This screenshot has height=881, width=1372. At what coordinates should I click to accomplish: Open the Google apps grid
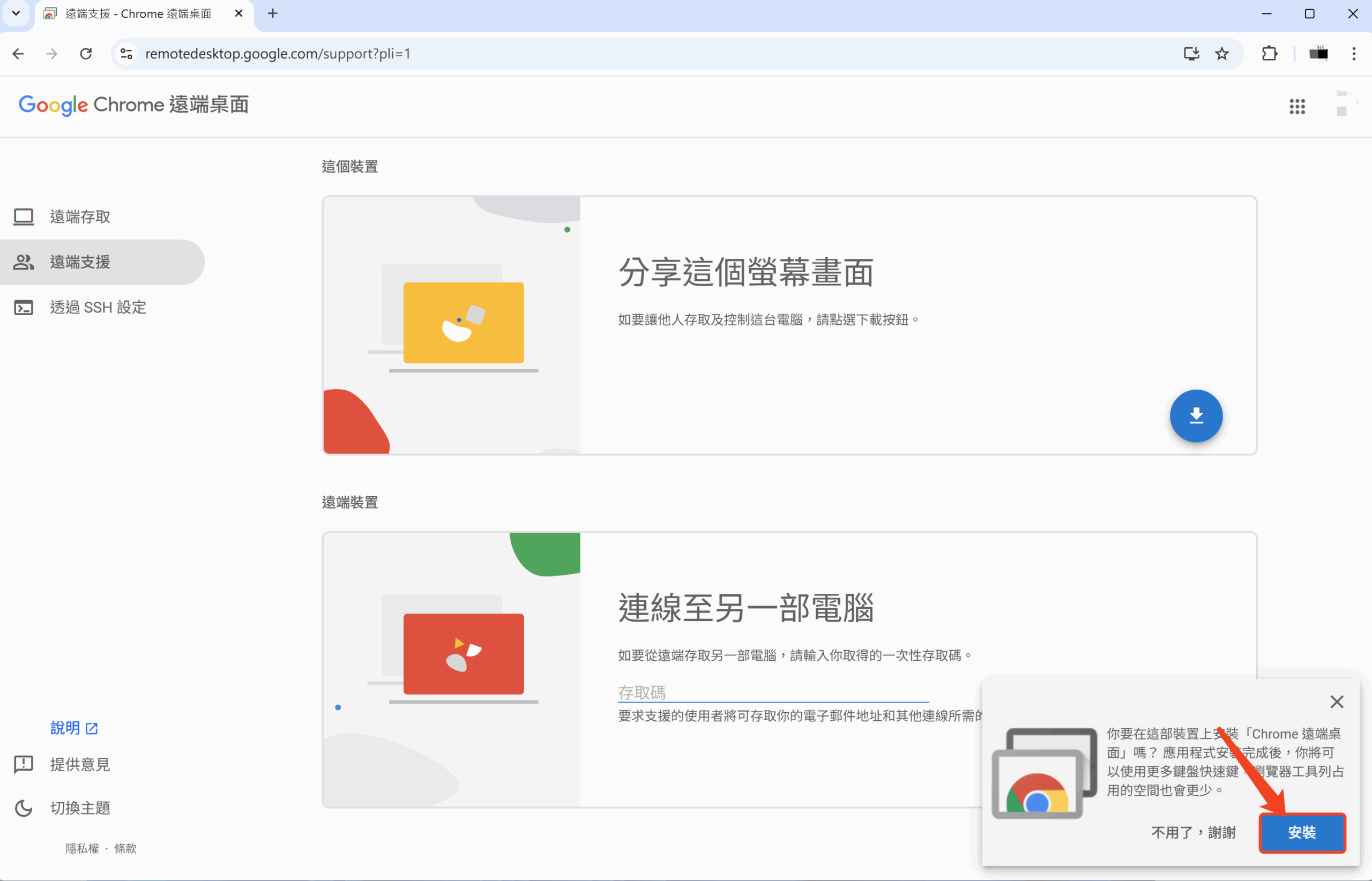1297,107
